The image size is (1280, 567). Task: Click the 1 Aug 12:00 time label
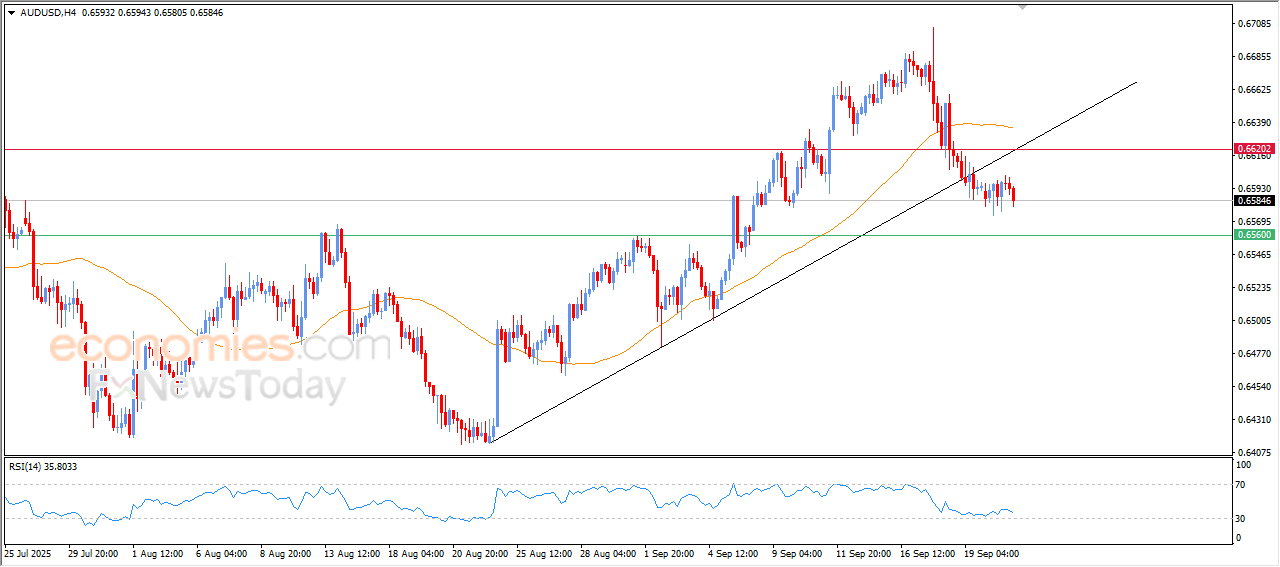pos(157,552)
